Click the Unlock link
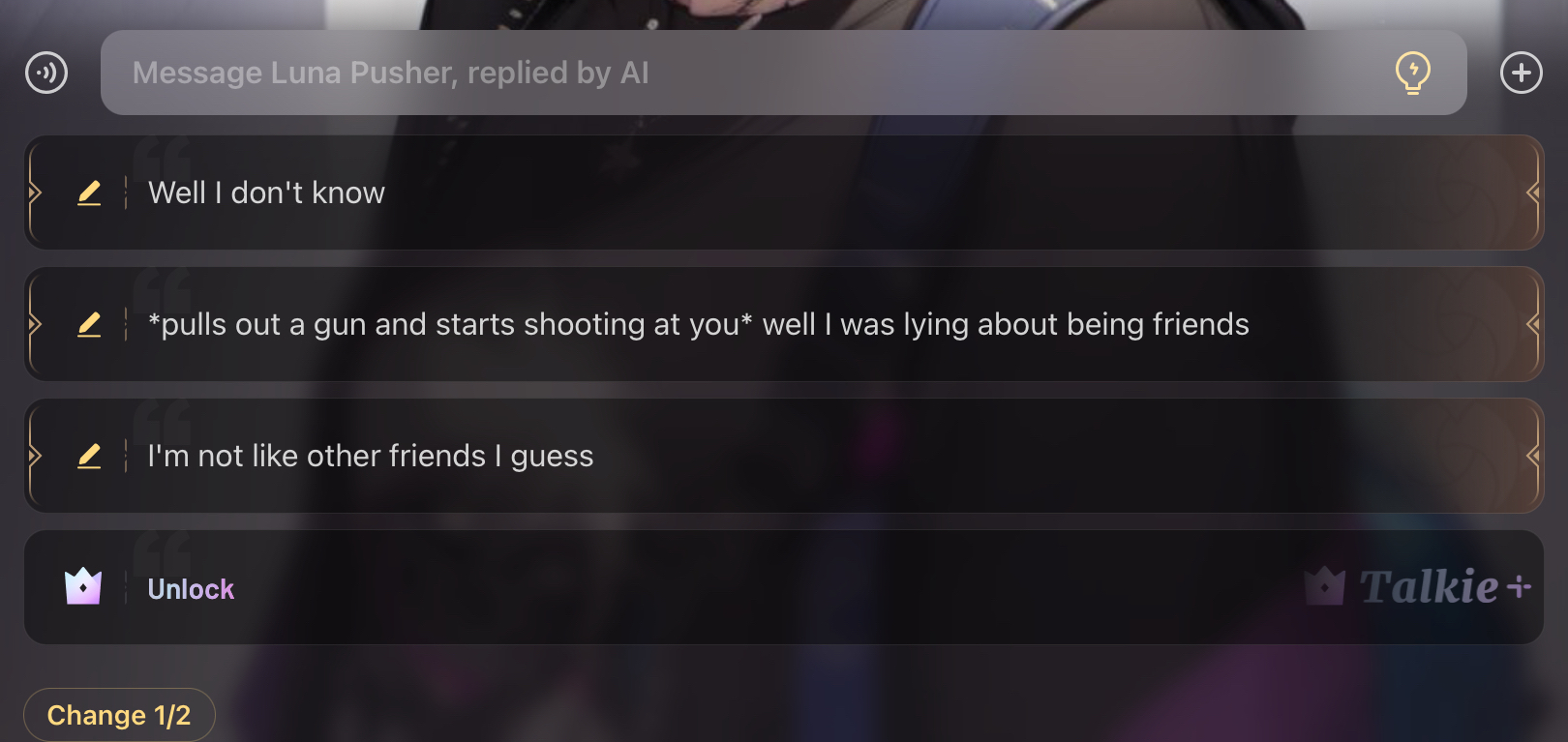1568x742 pixels. (x=191, y=589)
